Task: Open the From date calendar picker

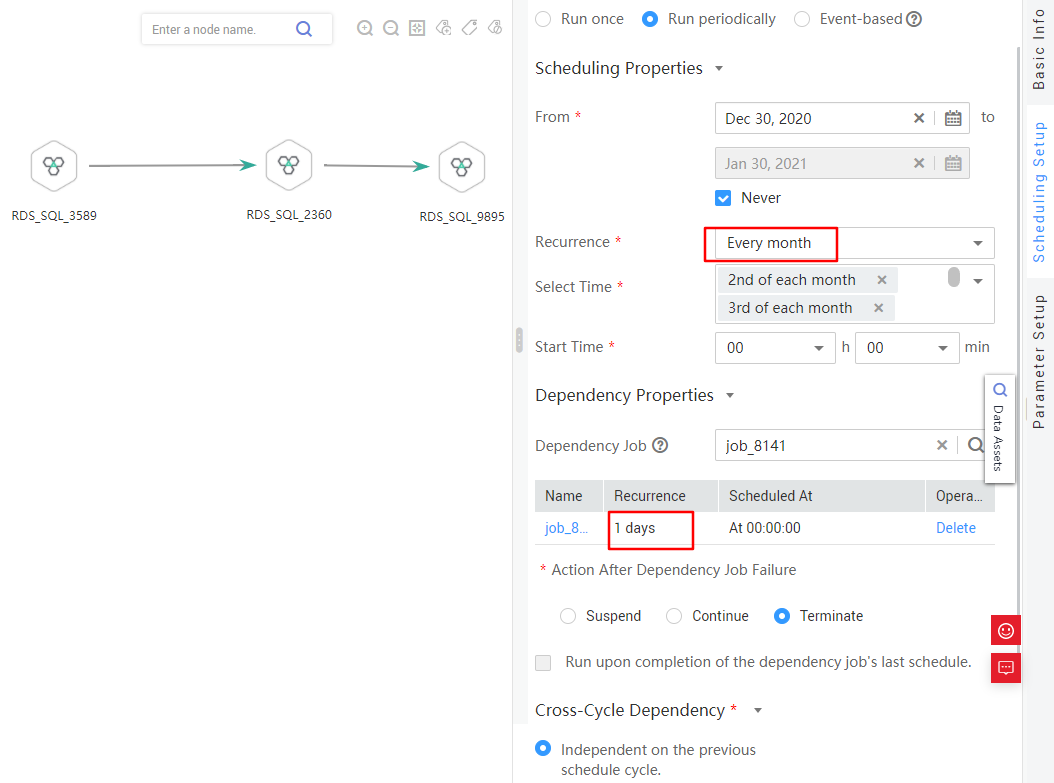Action: point(952,118)
